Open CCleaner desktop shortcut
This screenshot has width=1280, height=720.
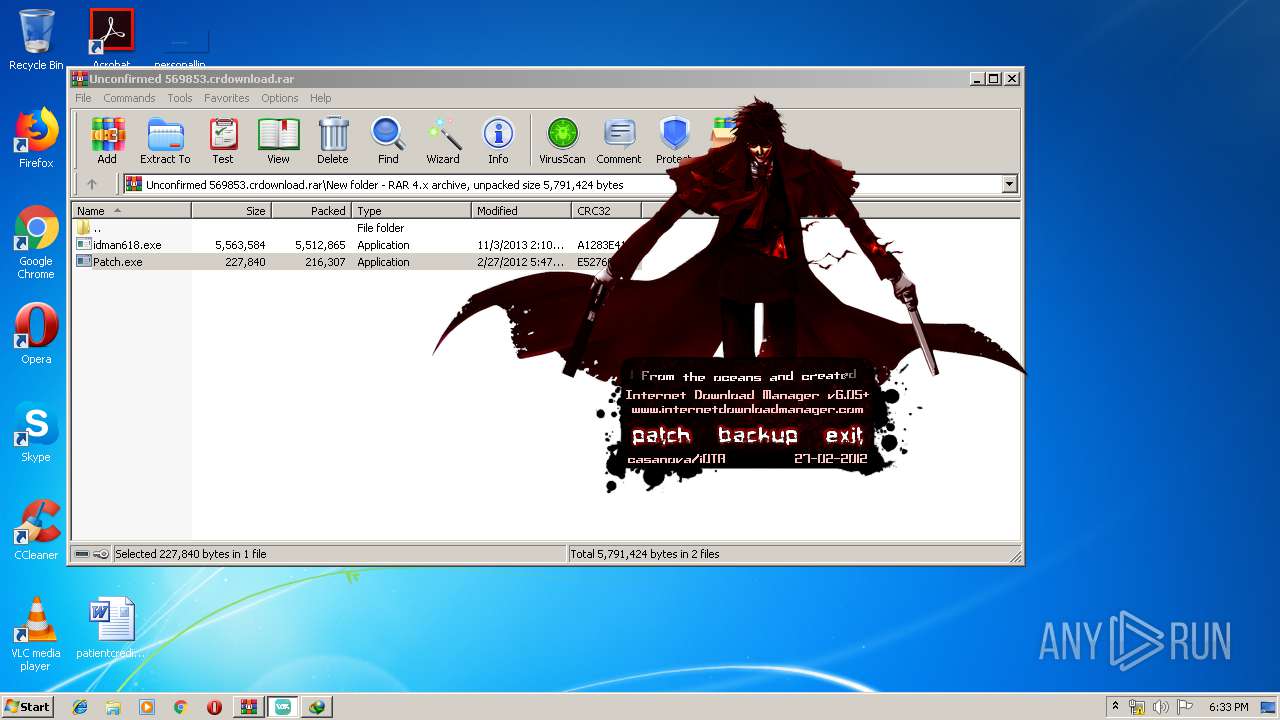coord(36,530)
